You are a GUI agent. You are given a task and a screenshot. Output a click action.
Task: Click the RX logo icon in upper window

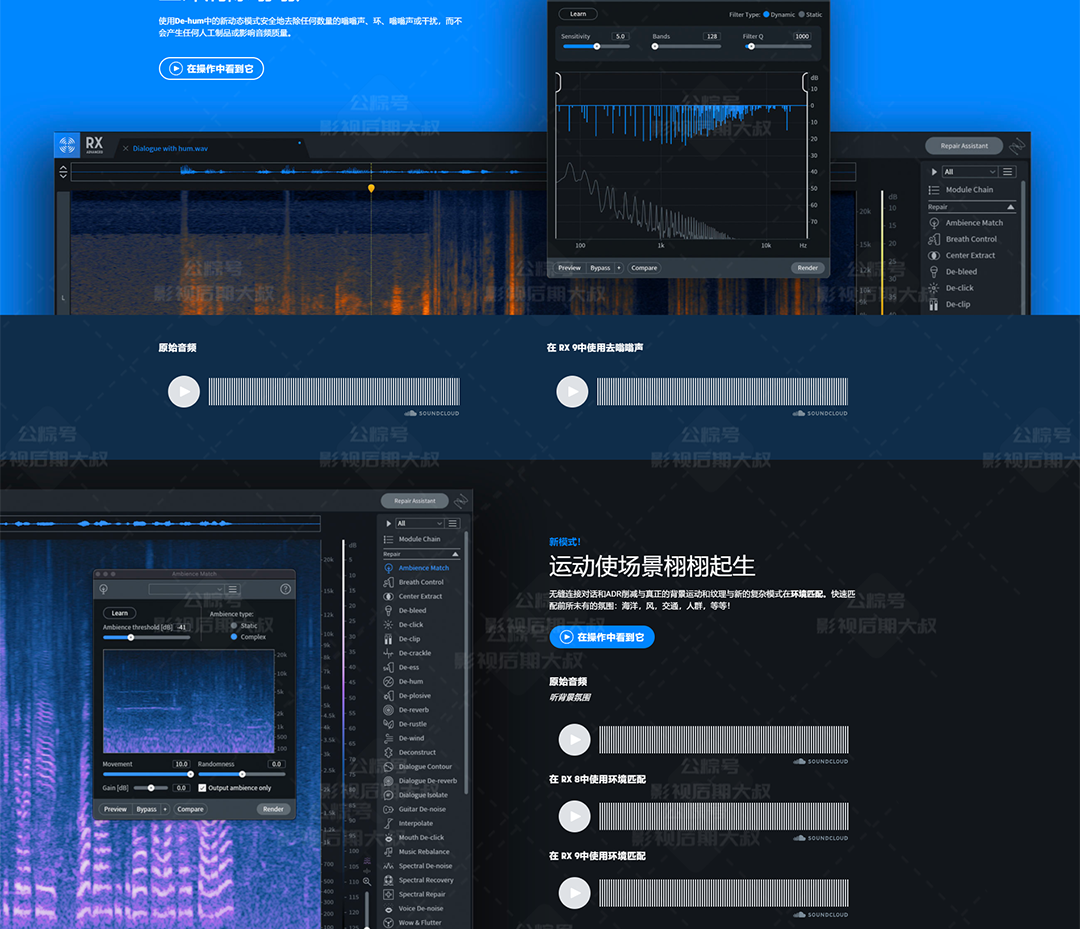pos(68,145)
